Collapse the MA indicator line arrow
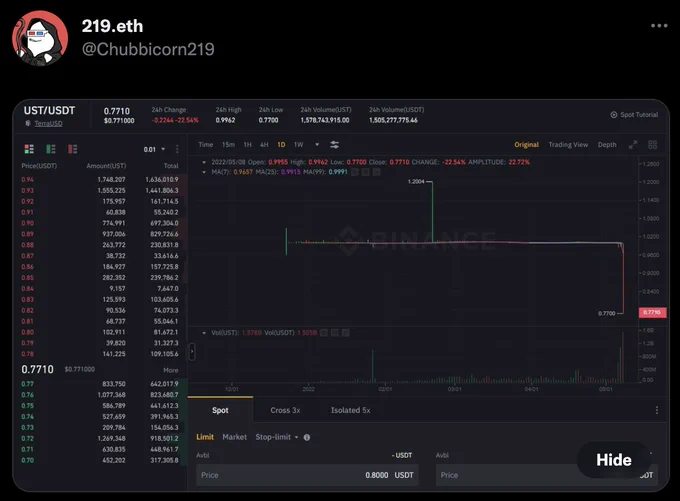Viewport: 680px width, 501px height. 204,172
